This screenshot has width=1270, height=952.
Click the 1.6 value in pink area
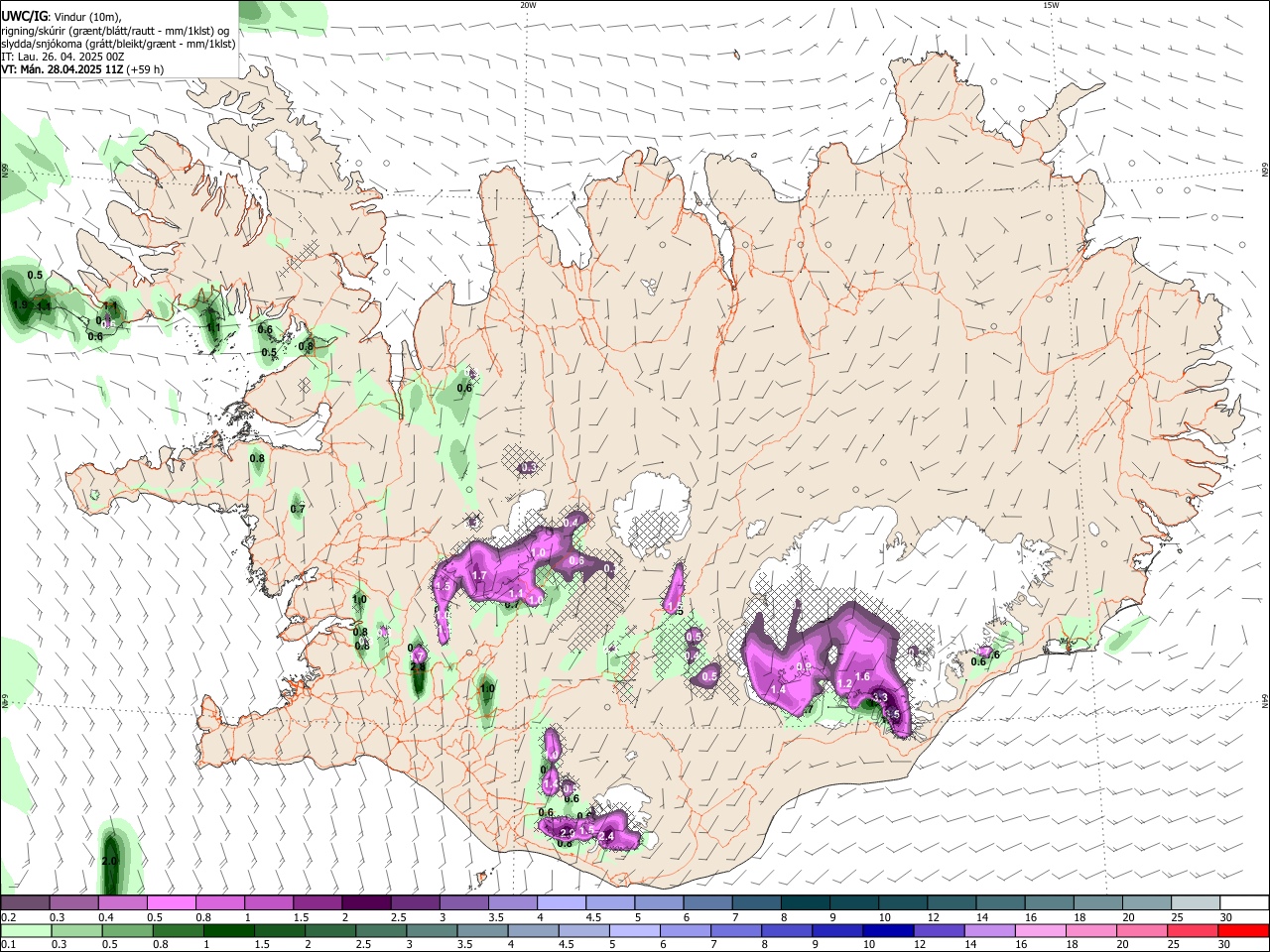[862, 677]
